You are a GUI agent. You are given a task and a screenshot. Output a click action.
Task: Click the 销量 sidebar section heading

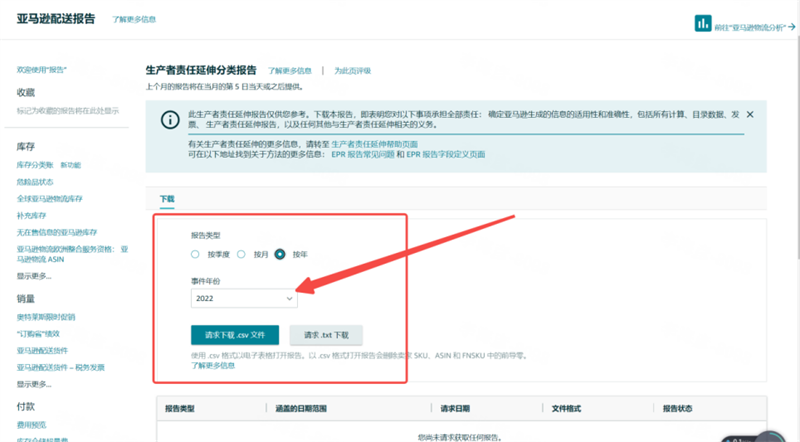[x=26, y=299]
